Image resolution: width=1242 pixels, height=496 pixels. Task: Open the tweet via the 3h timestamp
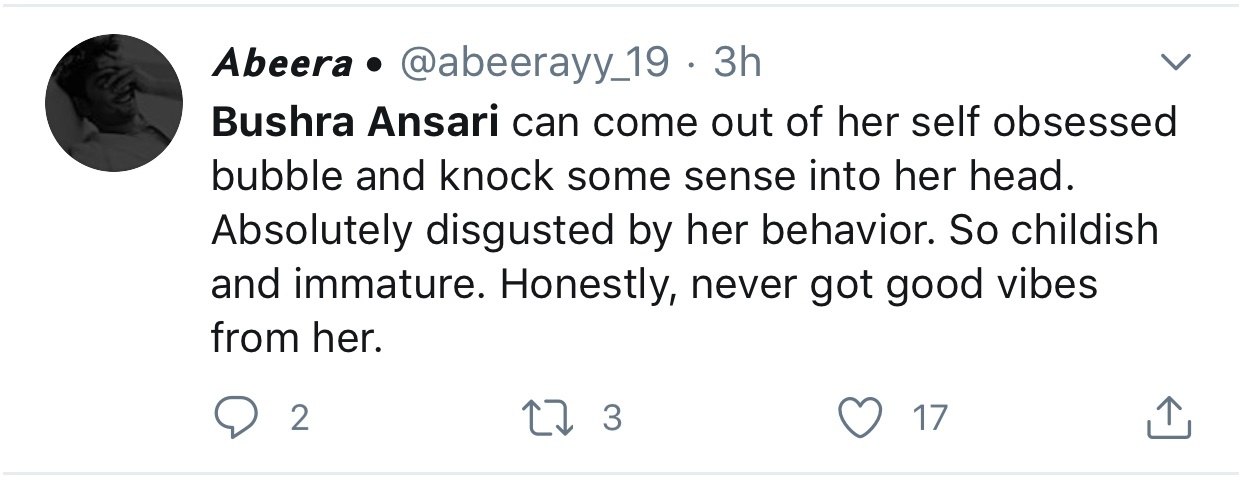734,64
